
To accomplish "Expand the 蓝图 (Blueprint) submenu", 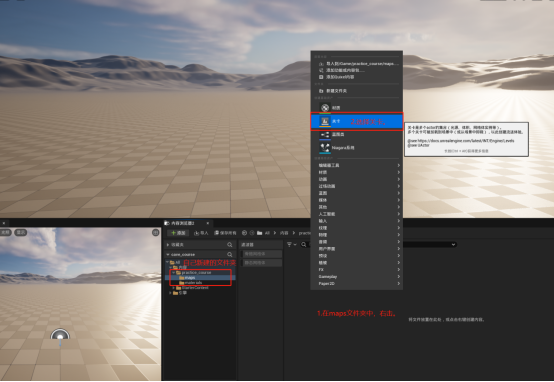I will click(x=356, y=193).
